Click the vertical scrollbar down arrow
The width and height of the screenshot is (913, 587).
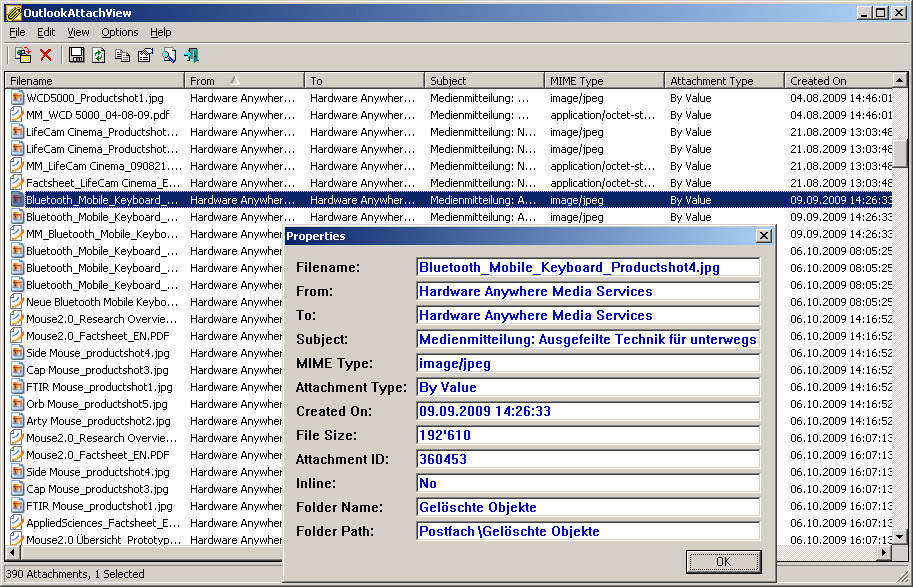pyautogui.click(x=900, y=537)
